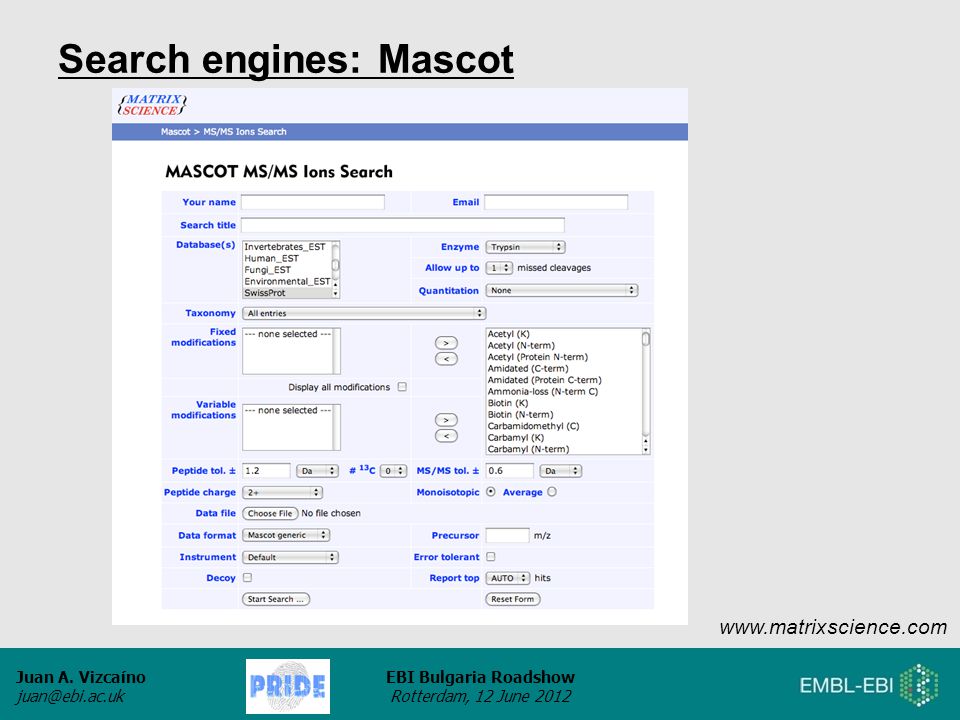This screenshot has width=960, height=720.
Task: Click the Choose File button
Action: pyautogui.click(x=270, y=514)
